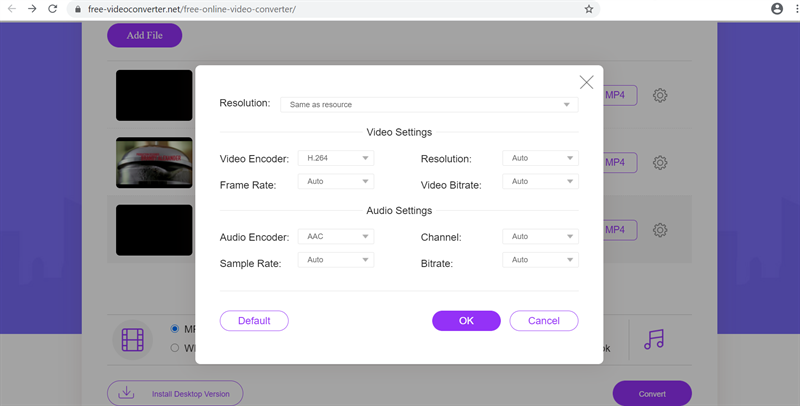Open the audio Bitrate dropdown

tap(540, 260)
